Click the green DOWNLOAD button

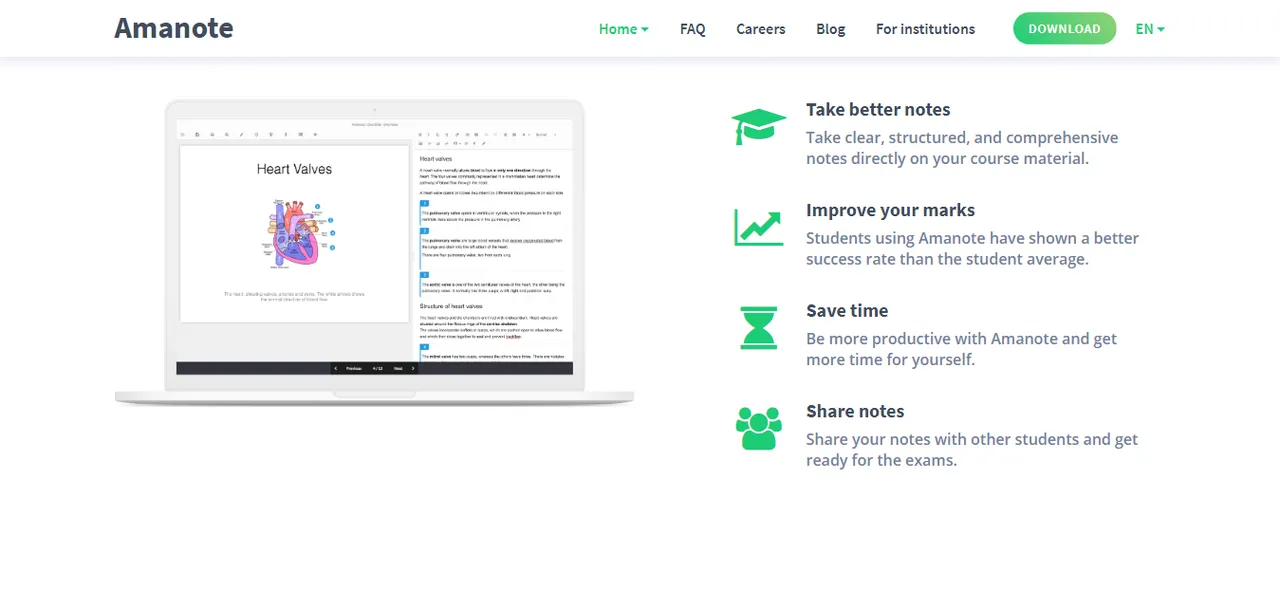[1064, 29]
